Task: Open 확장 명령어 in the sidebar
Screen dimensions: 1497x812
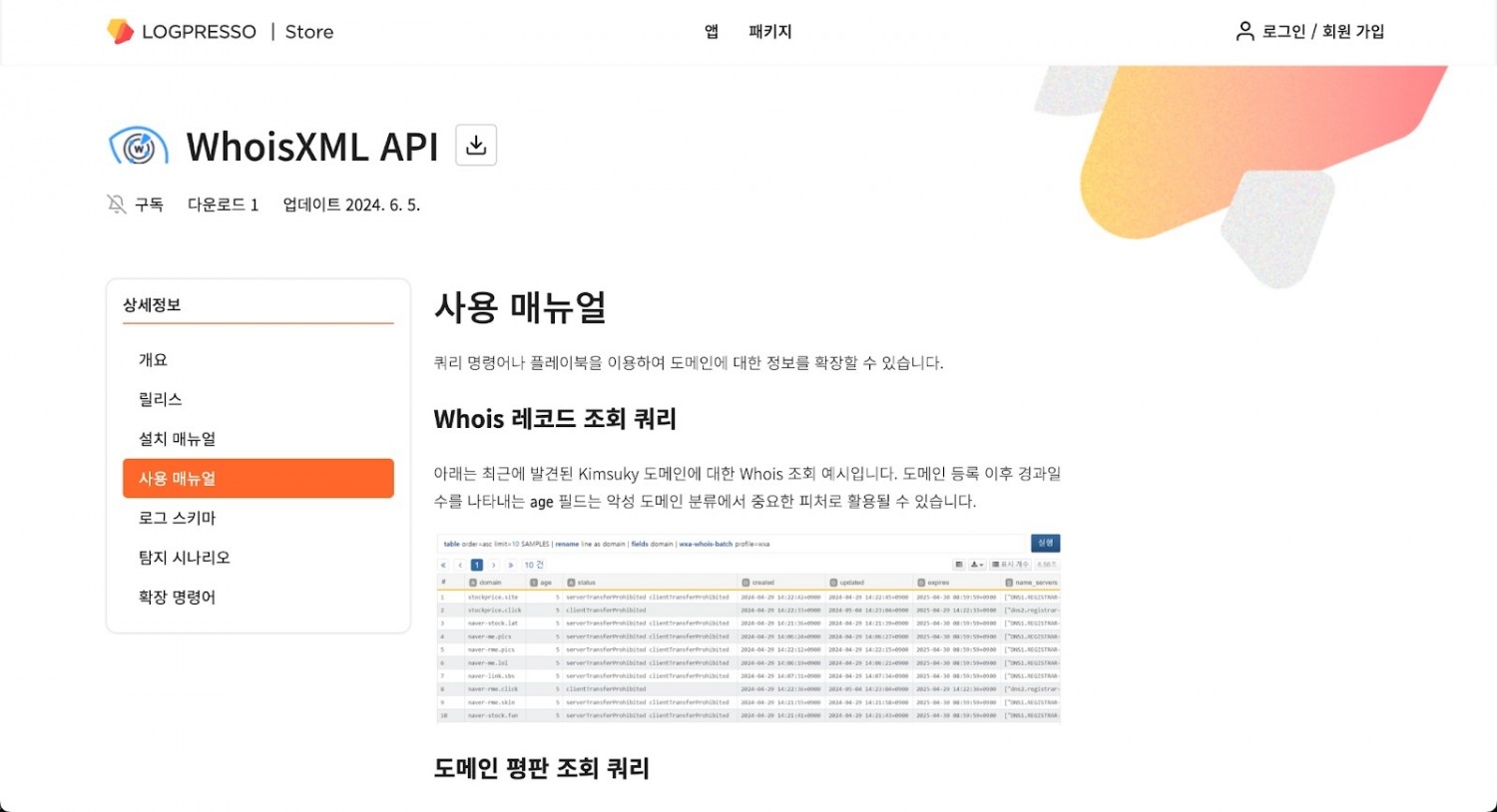Action: (258, 597)
